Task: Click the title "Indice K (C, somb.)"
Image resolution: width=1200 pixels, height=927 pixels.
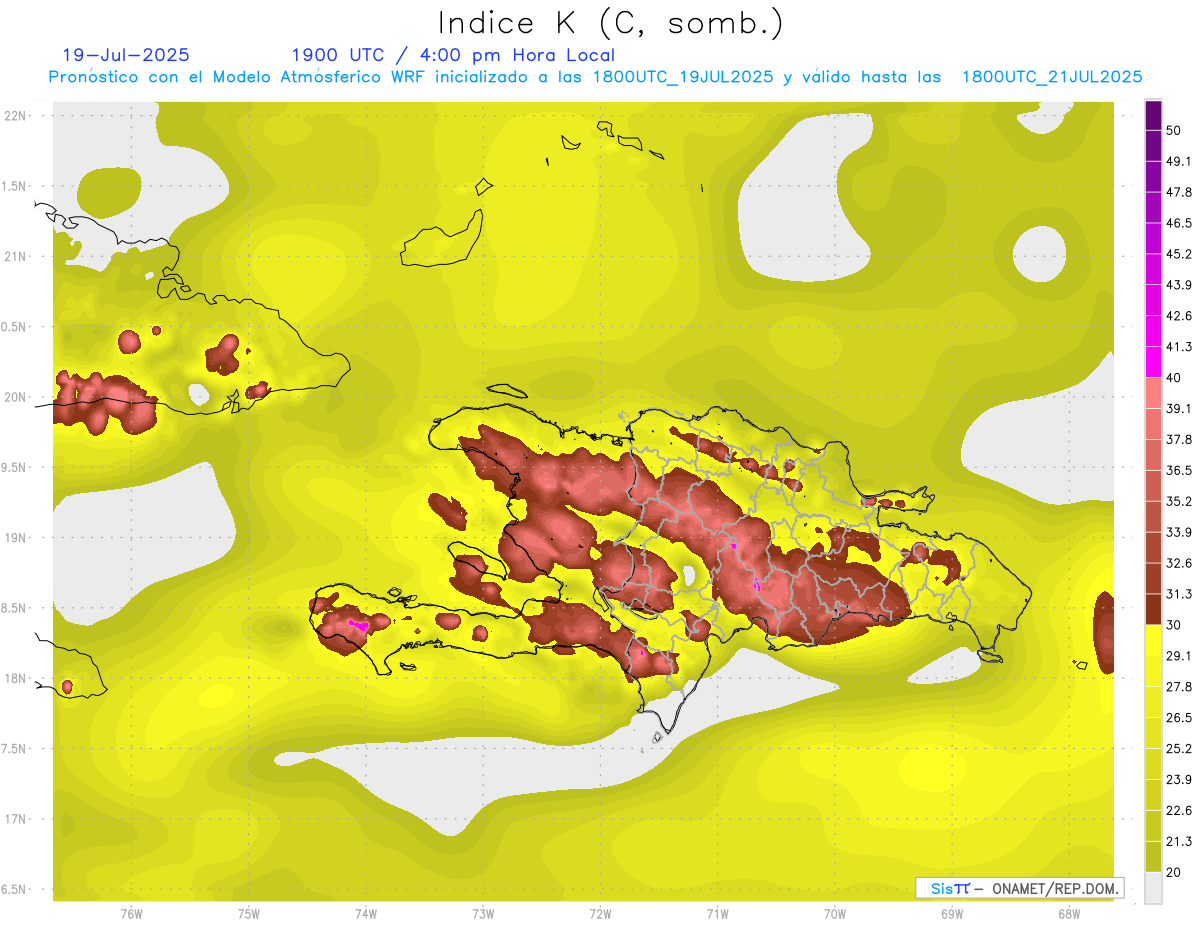Action: (610, 23)
